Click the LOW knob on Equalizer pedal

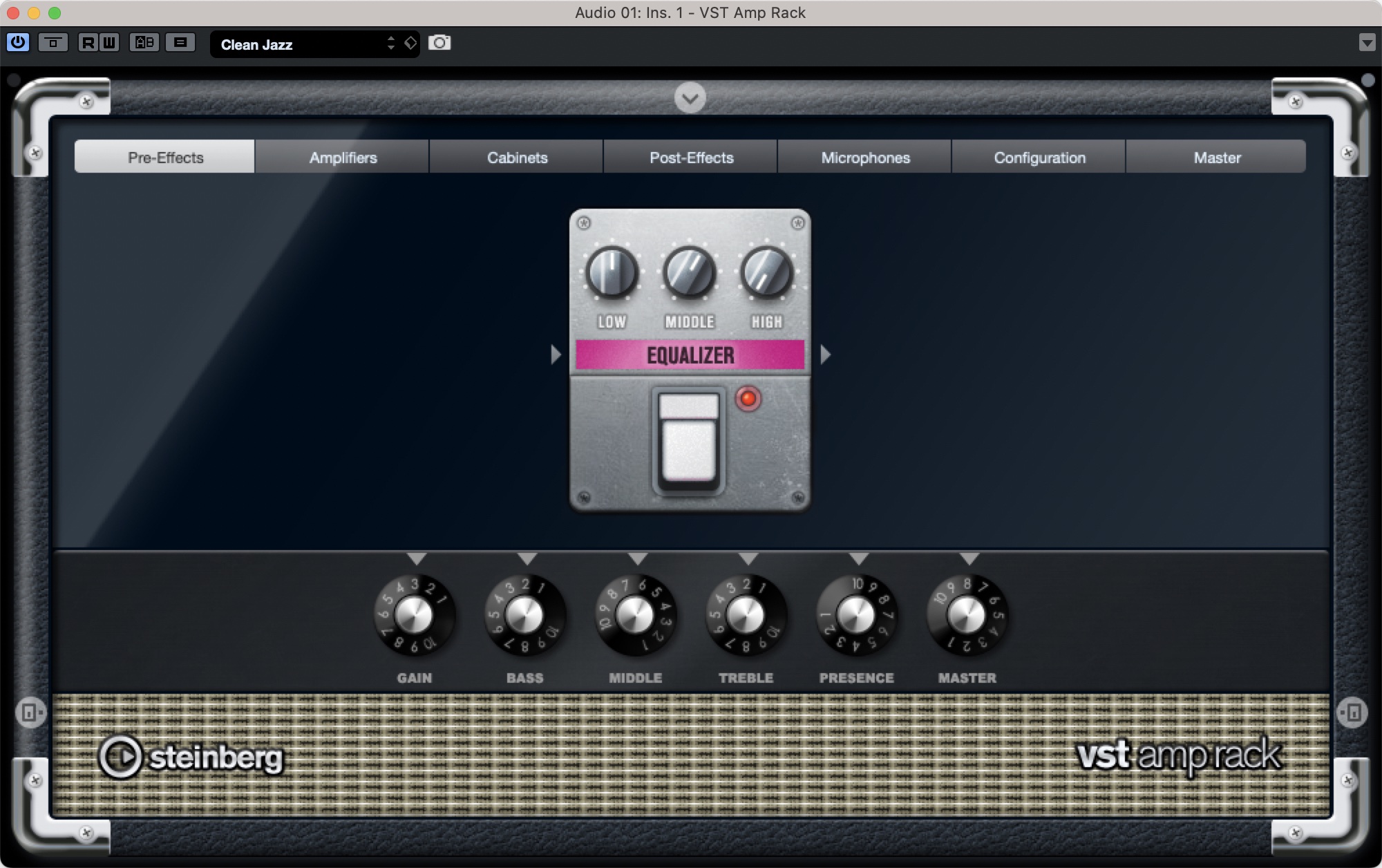(612, 273)
